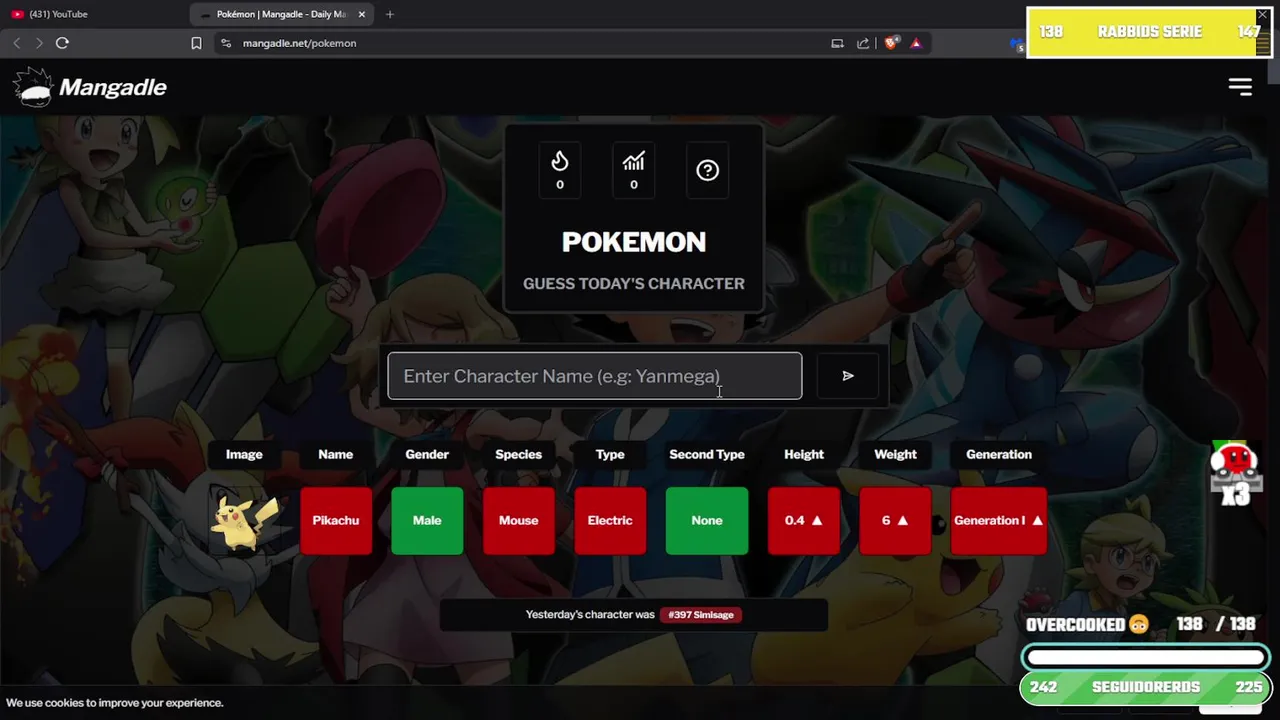Click the Image column header

(244, 454)
